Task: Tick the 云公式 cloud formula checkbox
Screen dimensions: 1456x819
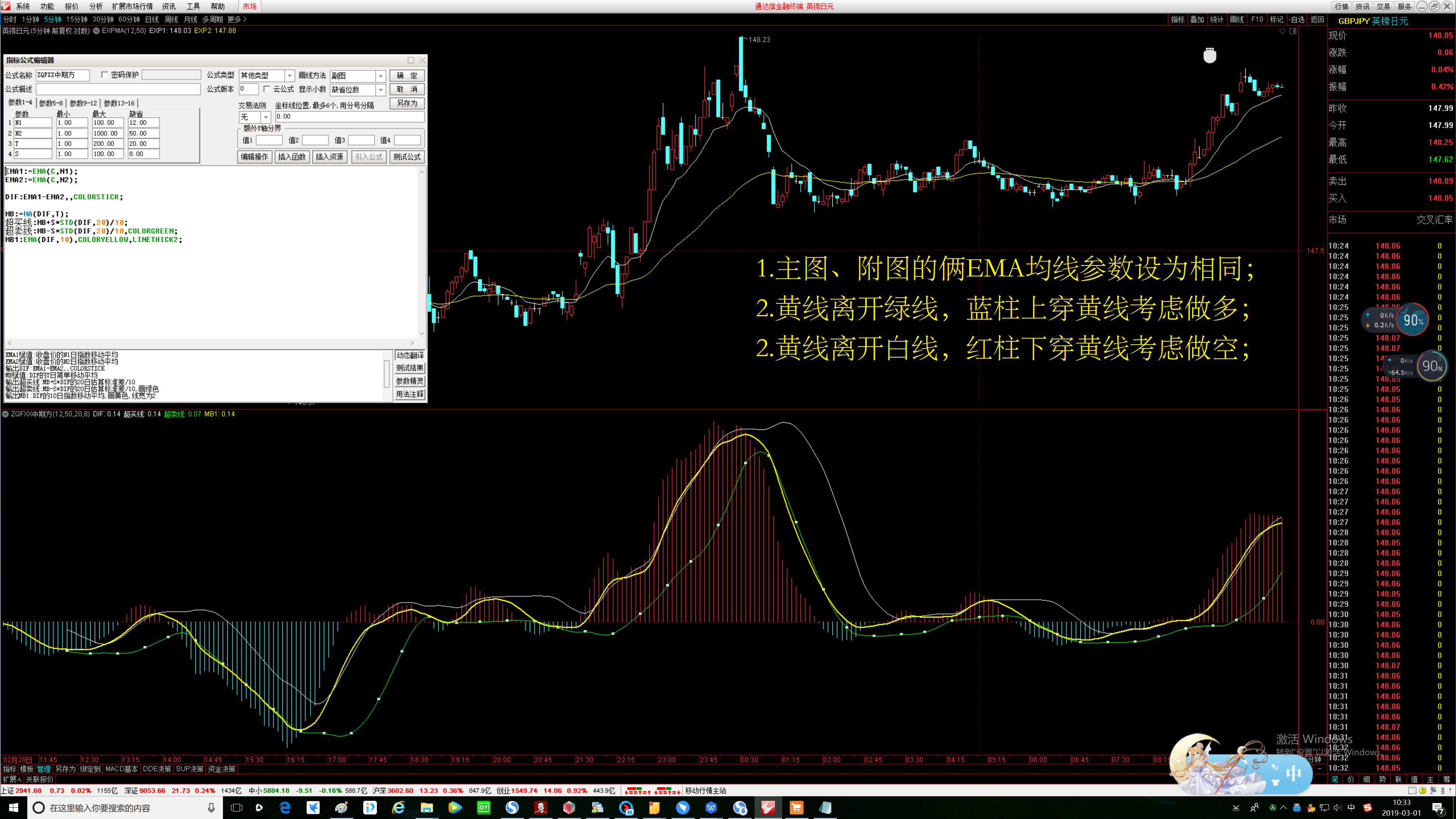Action: (x=267, y=89)
